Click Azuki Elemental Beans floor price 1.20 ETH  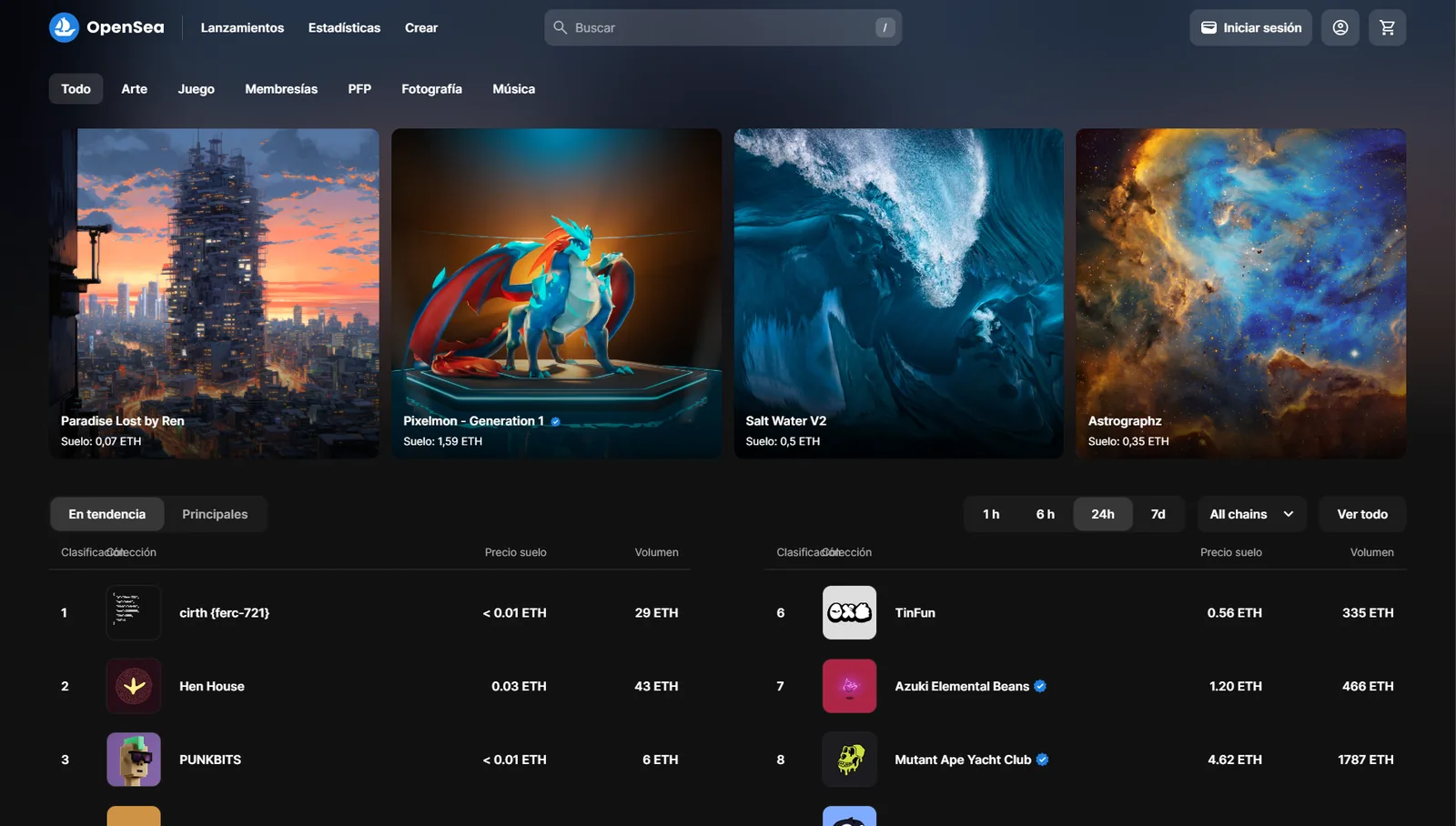pyautogui.click(x=1236, y=686)
